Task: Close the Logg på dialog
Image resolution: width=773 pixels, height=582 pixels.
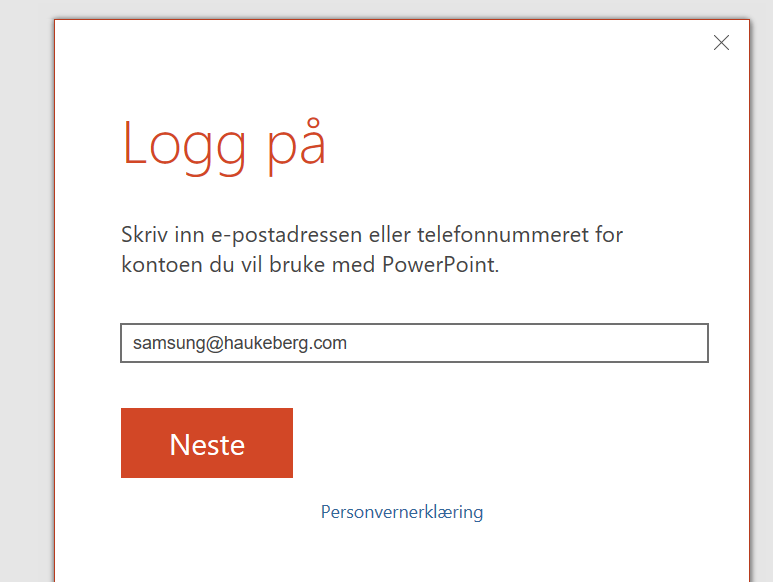Action: [x=721, y=42]
